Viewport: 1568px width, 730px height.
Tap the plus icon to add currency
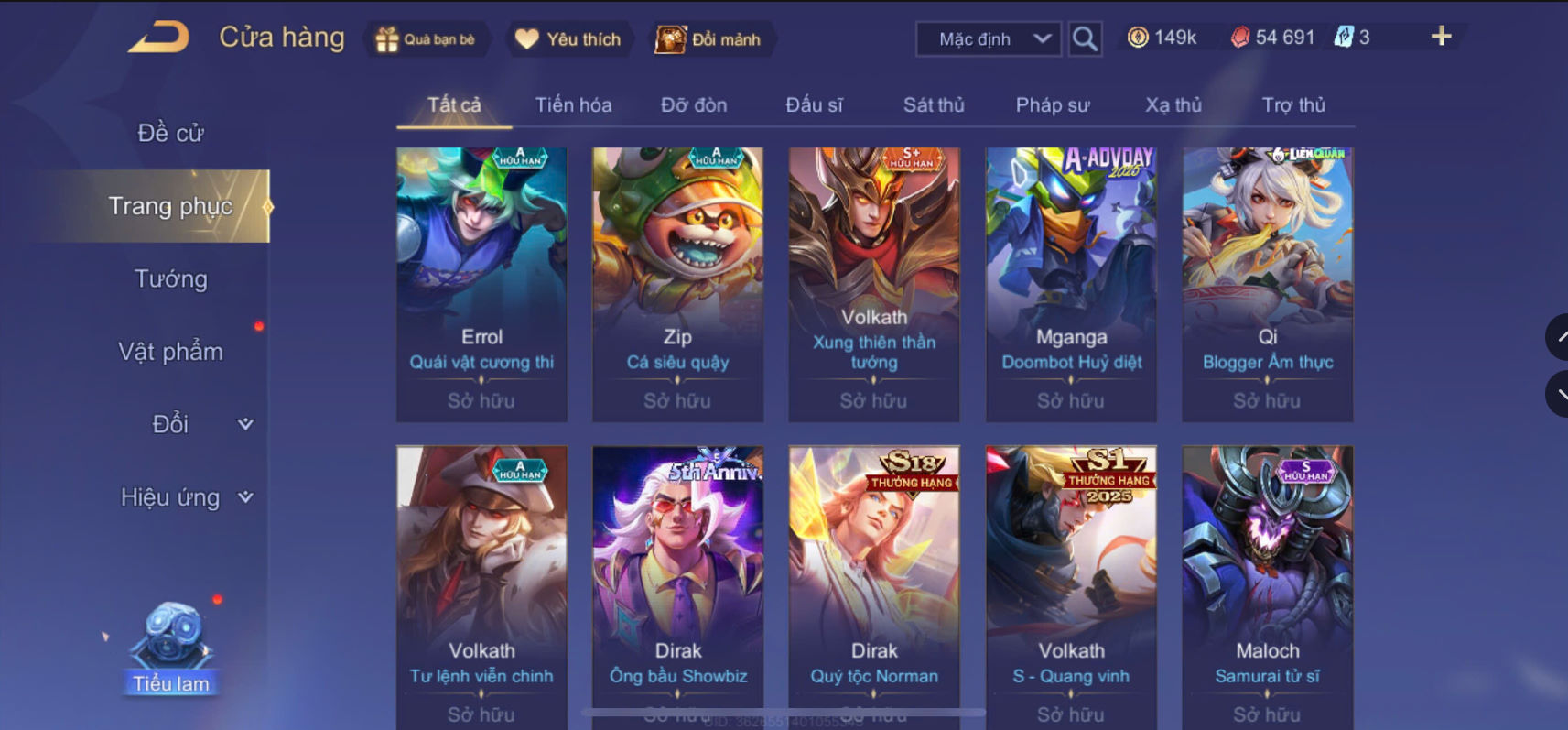(x=1441, y=37)
